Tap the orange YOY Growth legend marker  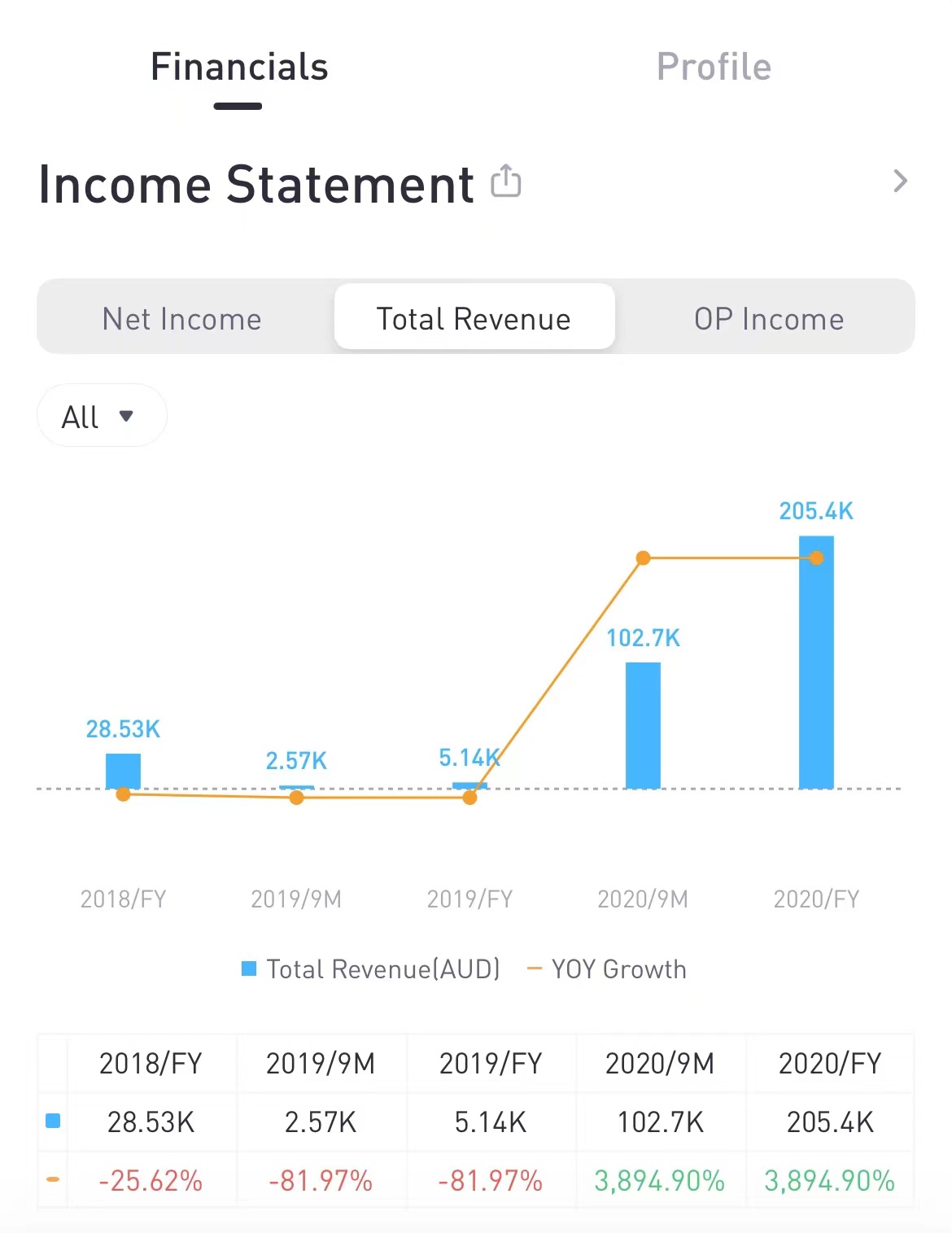tap(535, 968)
